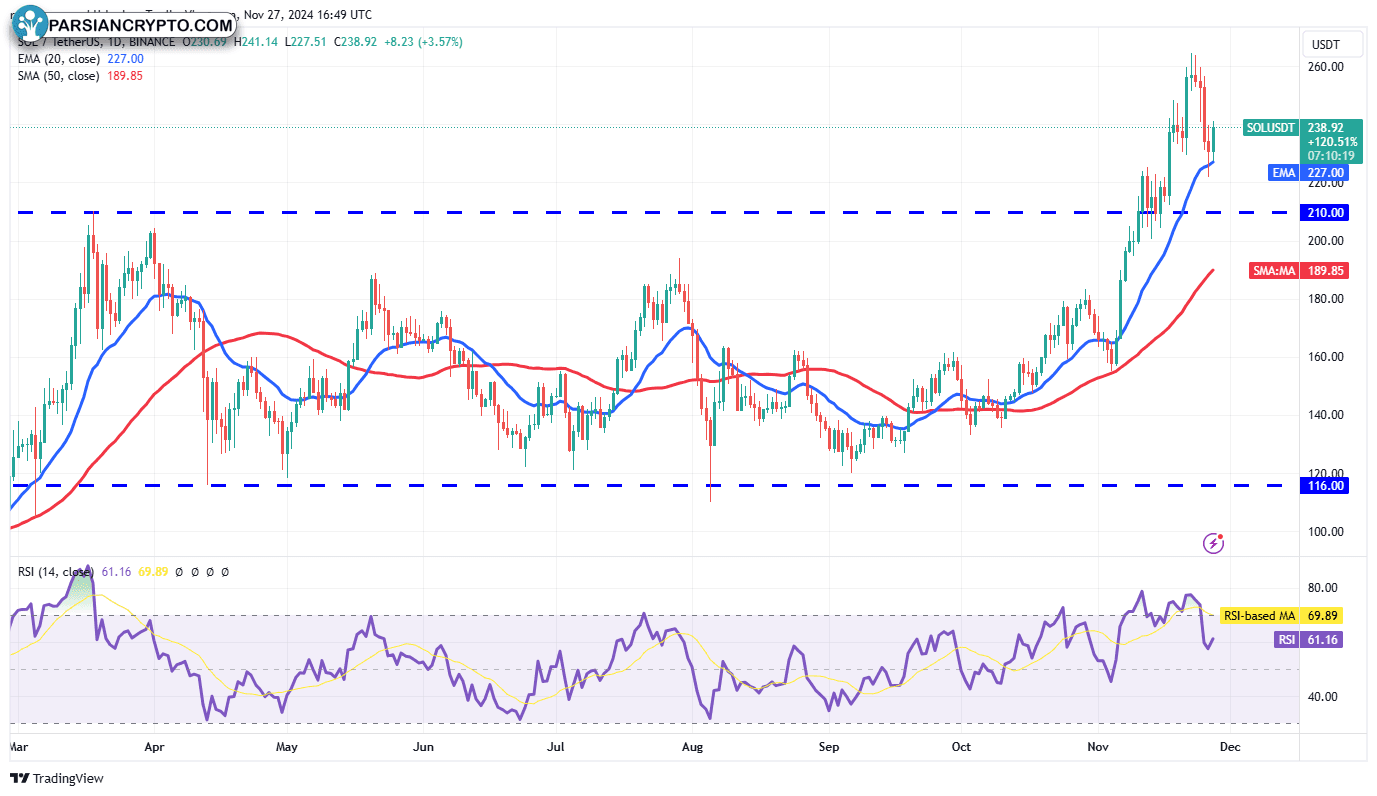Click the 180.00 price axis value
This screenshot has width=1377, height=796.
(x=1325, y=299)
